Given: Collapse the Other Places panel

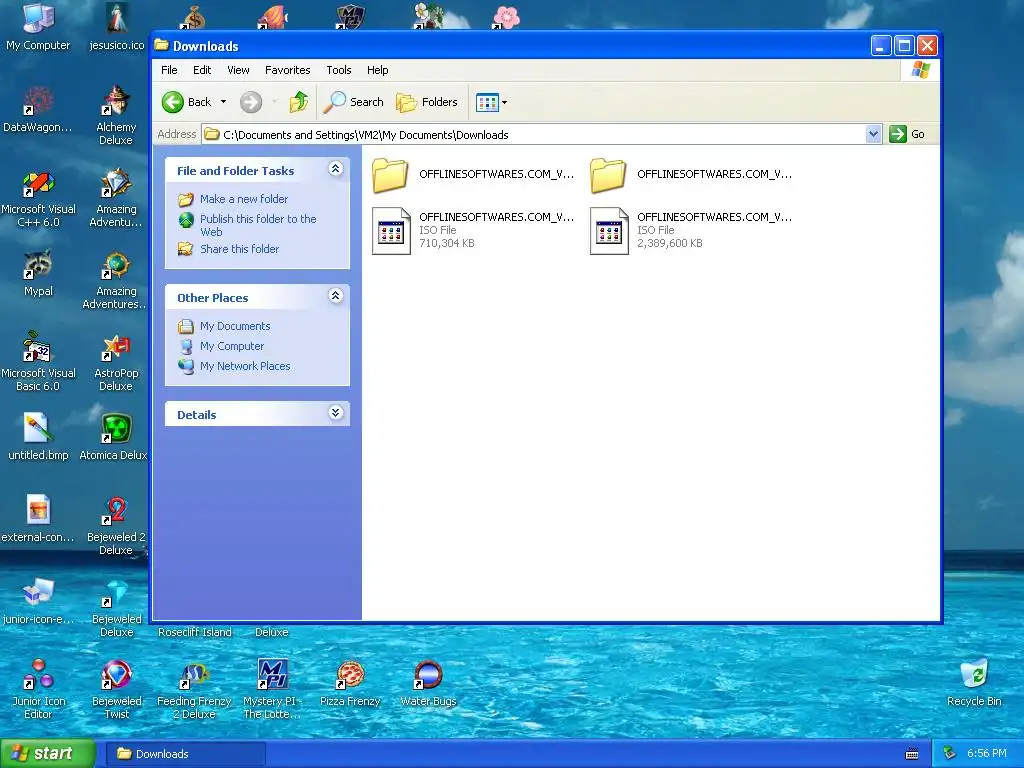Looking at the screenshot, I should (x=336, y=296).
